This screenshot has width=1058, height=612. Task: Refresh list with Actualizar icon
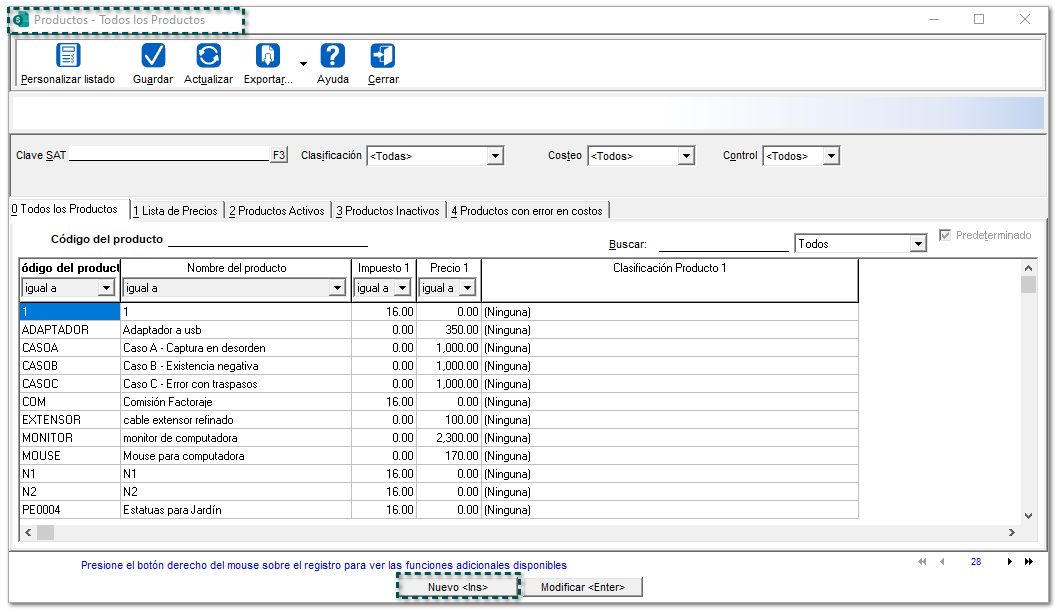tap(208, 56)
